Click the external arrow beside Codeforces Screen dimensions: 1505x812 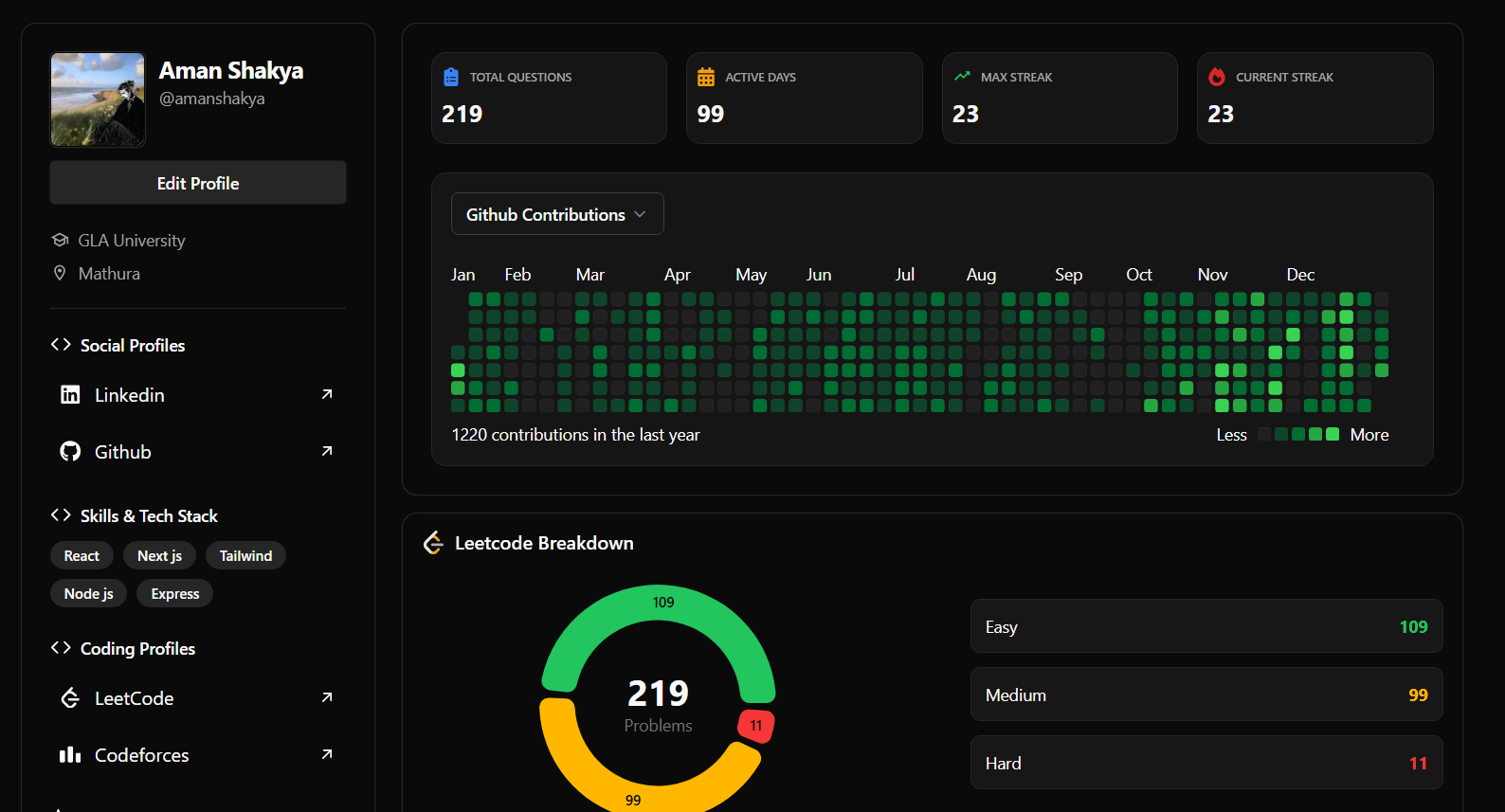click(327, 754)
